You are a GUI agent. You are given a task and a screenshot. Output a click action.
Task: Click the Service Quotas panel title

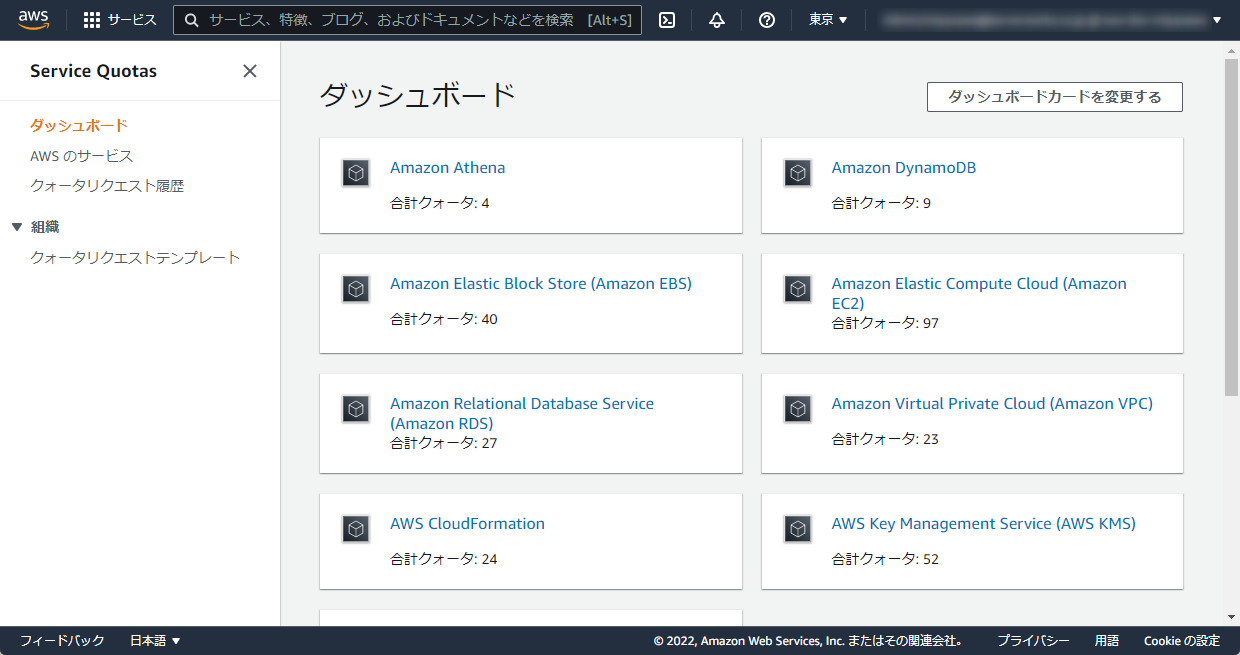pos(93,71)
